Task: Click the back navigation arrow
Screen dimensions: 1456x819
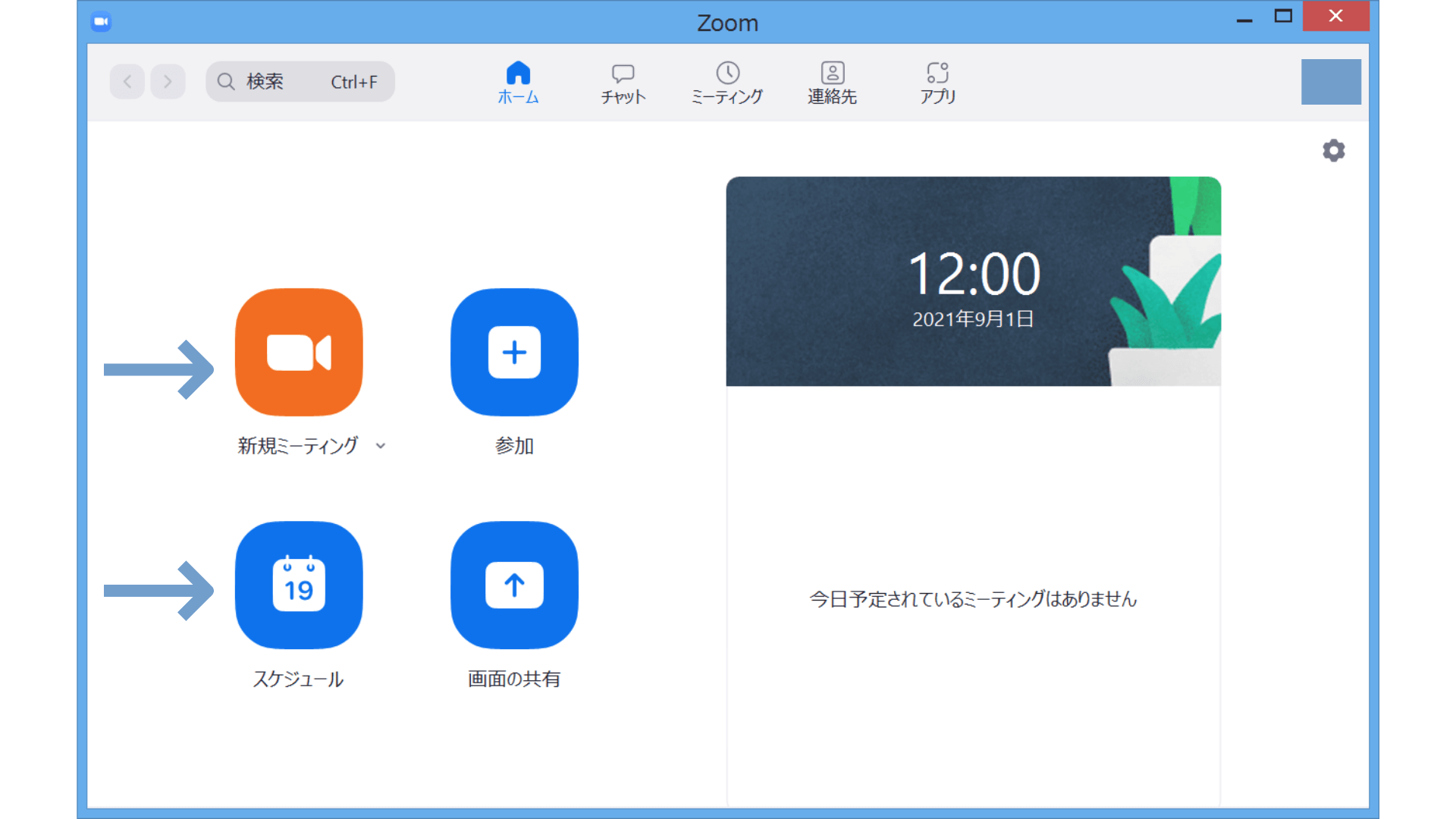Action: click(x=127, y=81)
